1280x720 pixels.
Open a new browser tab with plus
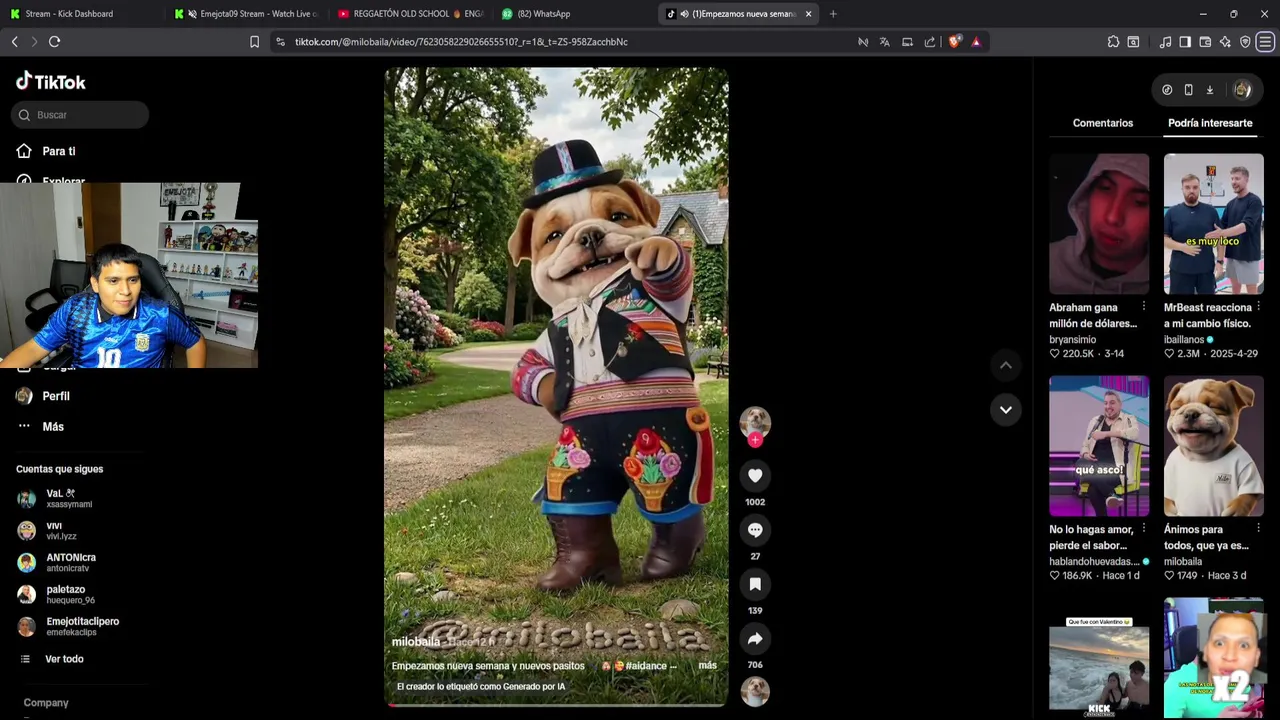point(833,14)
